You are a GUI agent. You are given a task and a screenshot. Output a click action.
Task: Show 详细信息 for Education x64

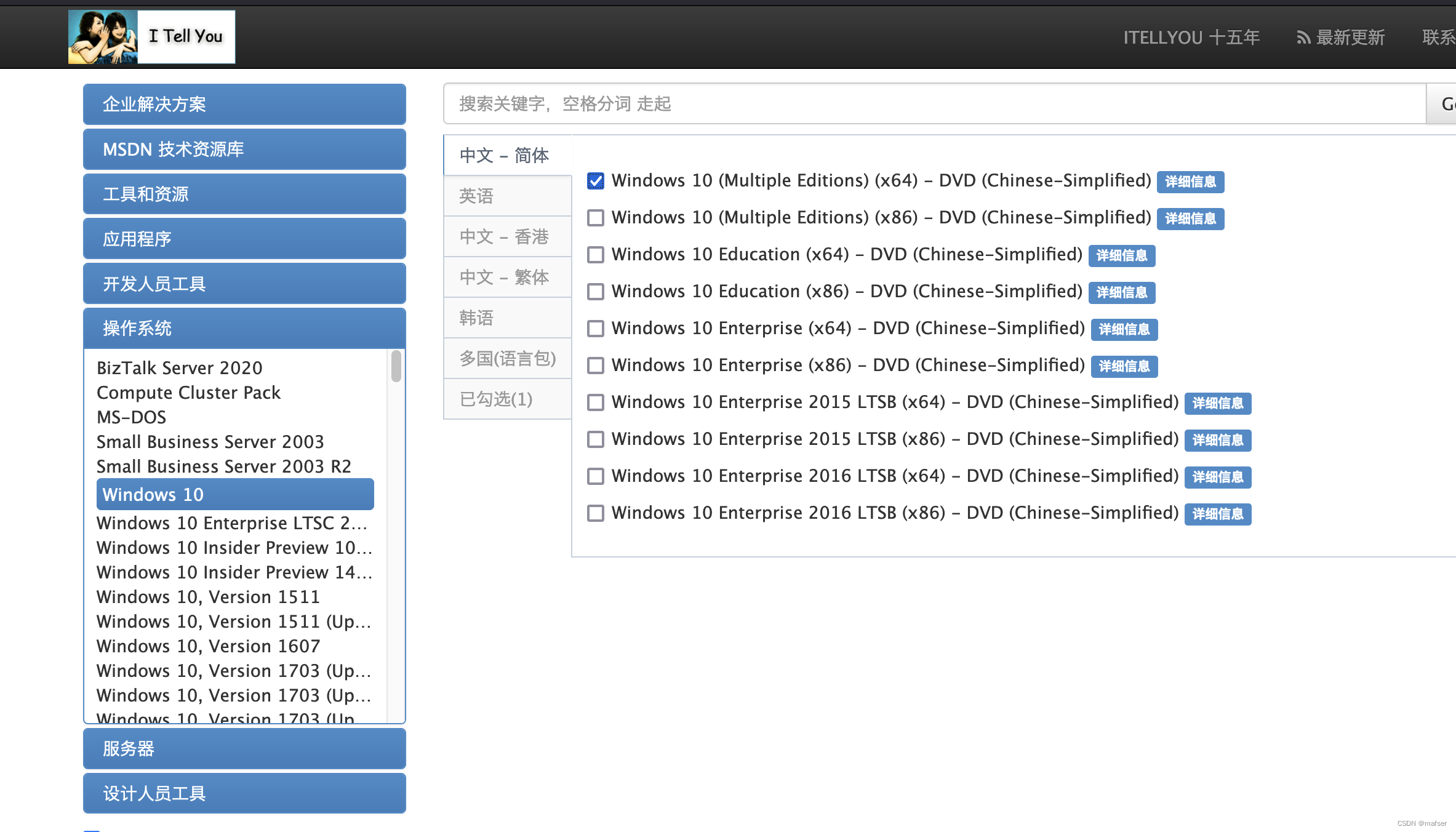[1122, 255]
